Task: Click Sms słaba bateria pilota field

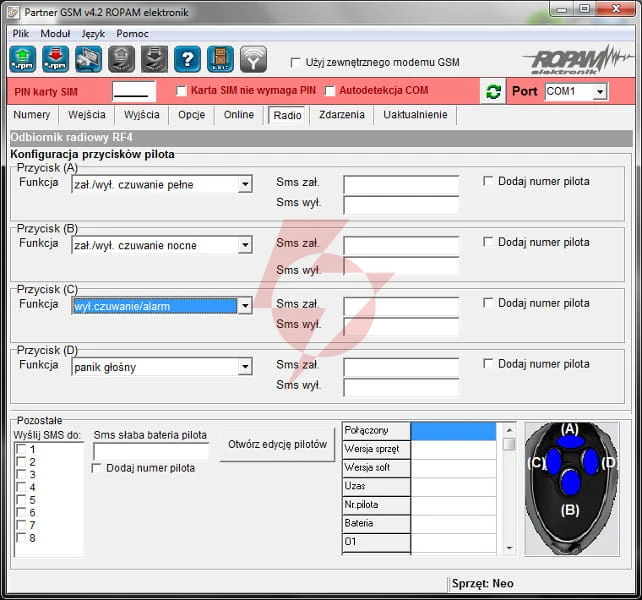Action: pos(151,452)
